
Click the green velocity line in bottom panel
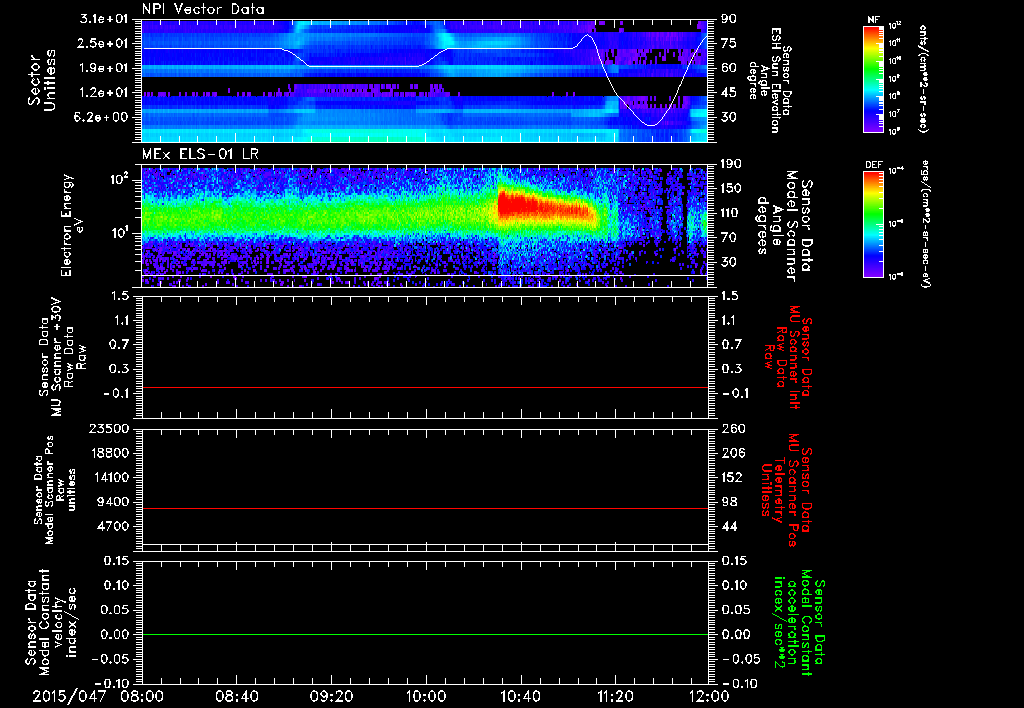(424, 634)
